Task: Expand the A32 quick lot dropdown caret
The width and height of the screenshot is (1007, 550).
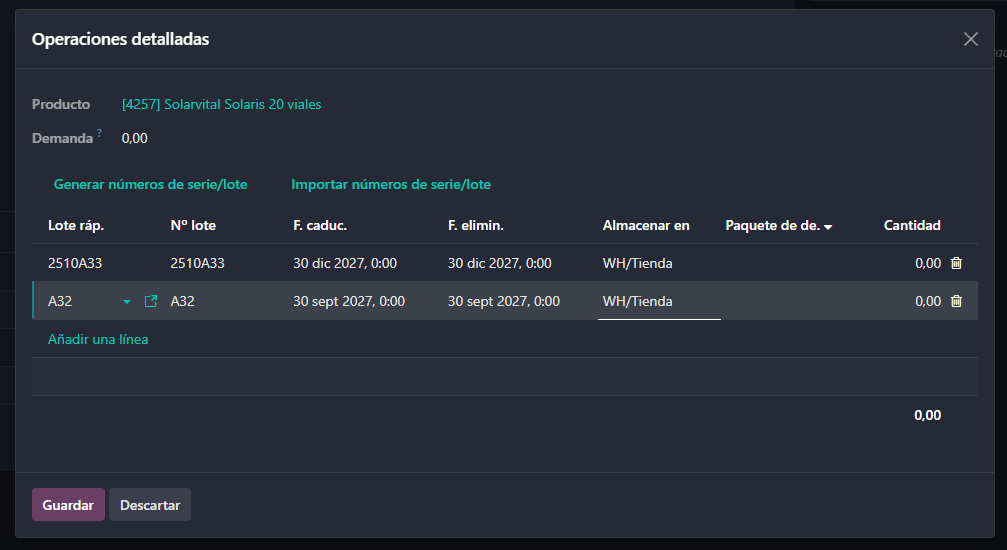Action: (127, 301)
